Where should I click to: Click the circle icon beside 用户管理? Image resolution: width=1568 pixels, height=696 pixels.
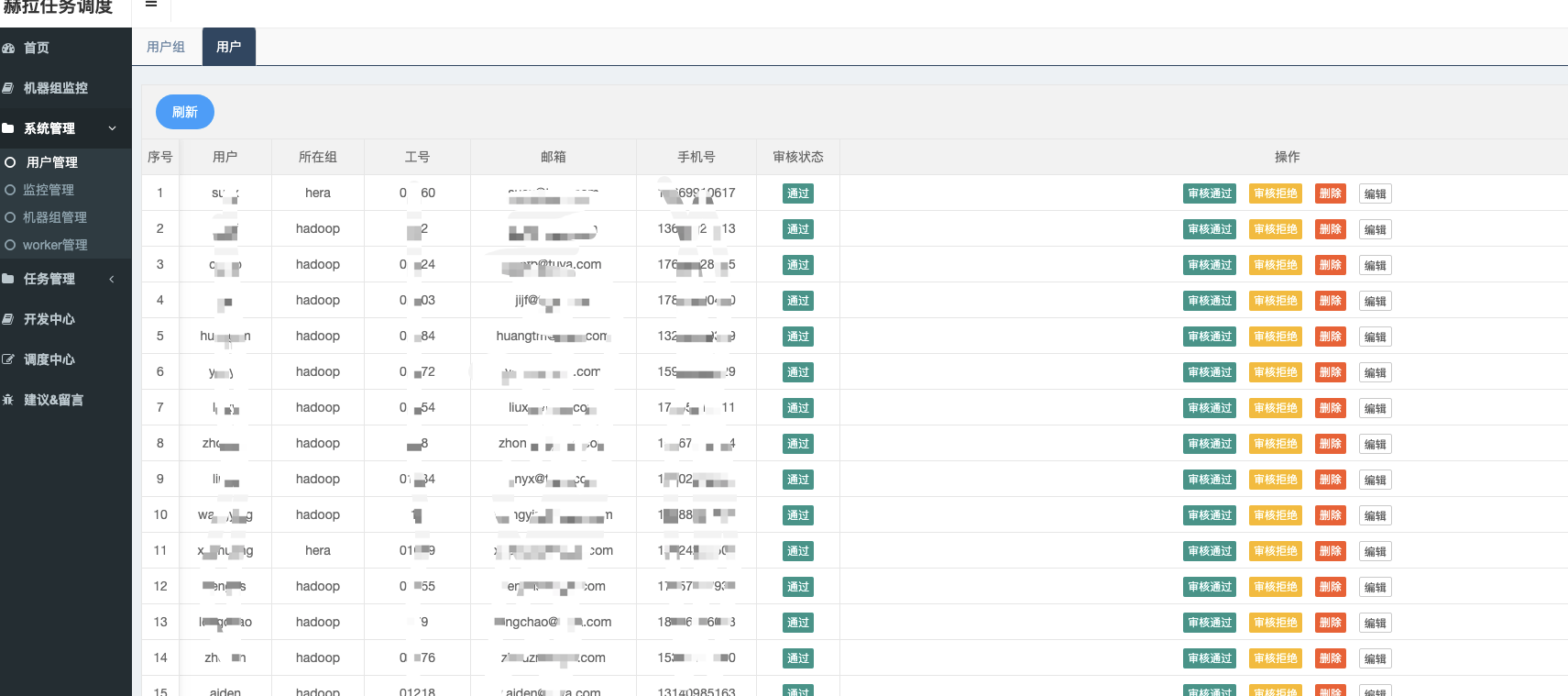10,162
